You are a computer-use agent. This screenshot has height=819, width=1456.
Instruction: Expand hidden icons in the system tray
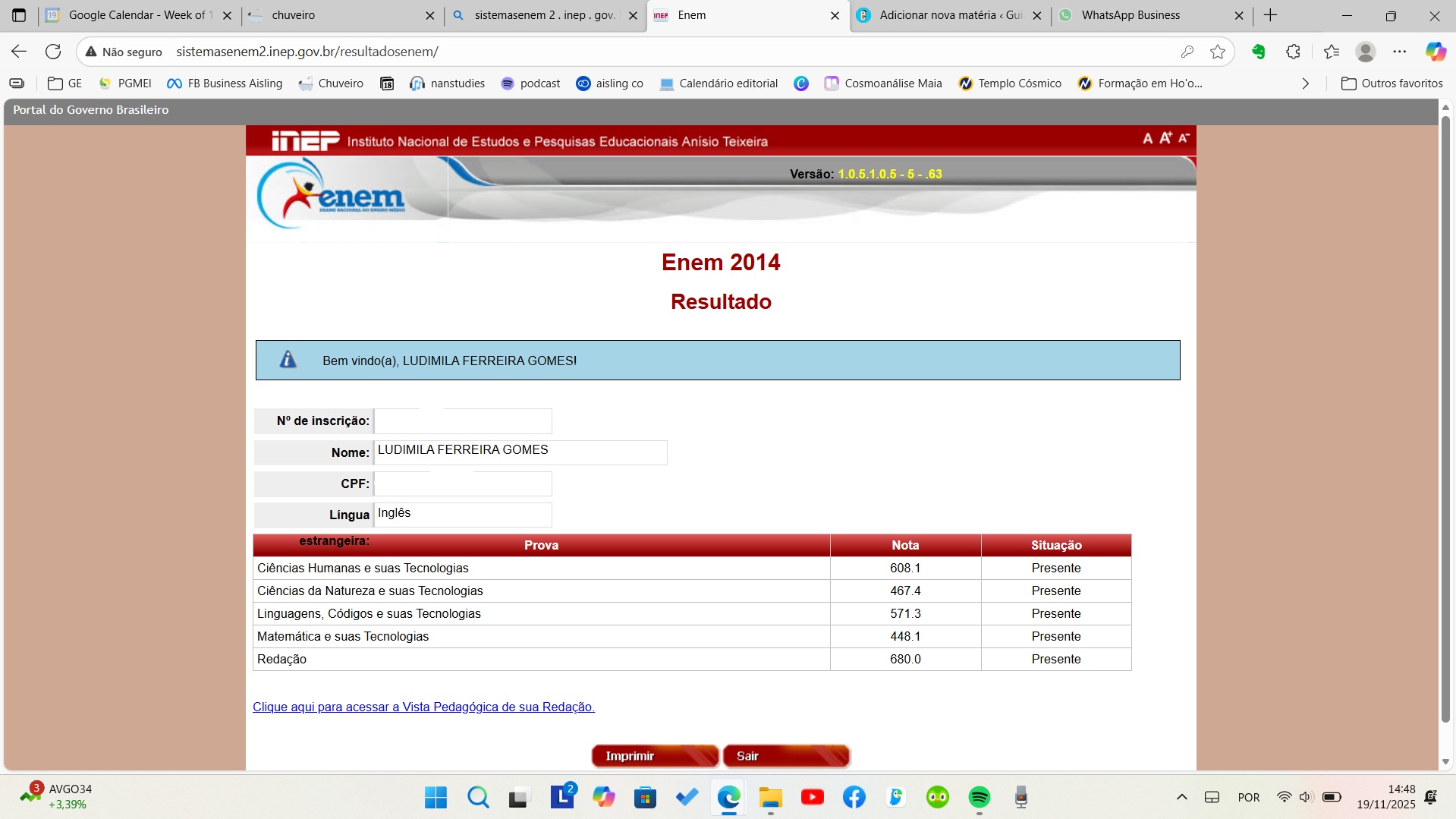tap(1181, 797)
